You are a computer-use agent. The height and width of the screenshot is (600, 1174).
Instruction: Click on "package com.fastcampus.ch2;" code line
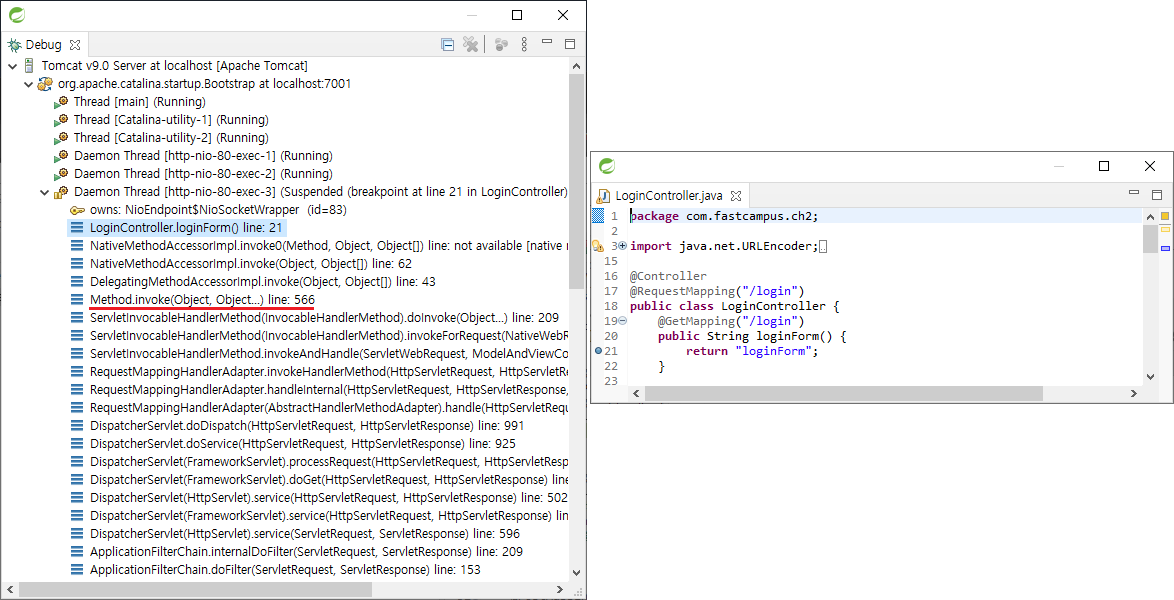pyautogui.click(x=724, y=216)
